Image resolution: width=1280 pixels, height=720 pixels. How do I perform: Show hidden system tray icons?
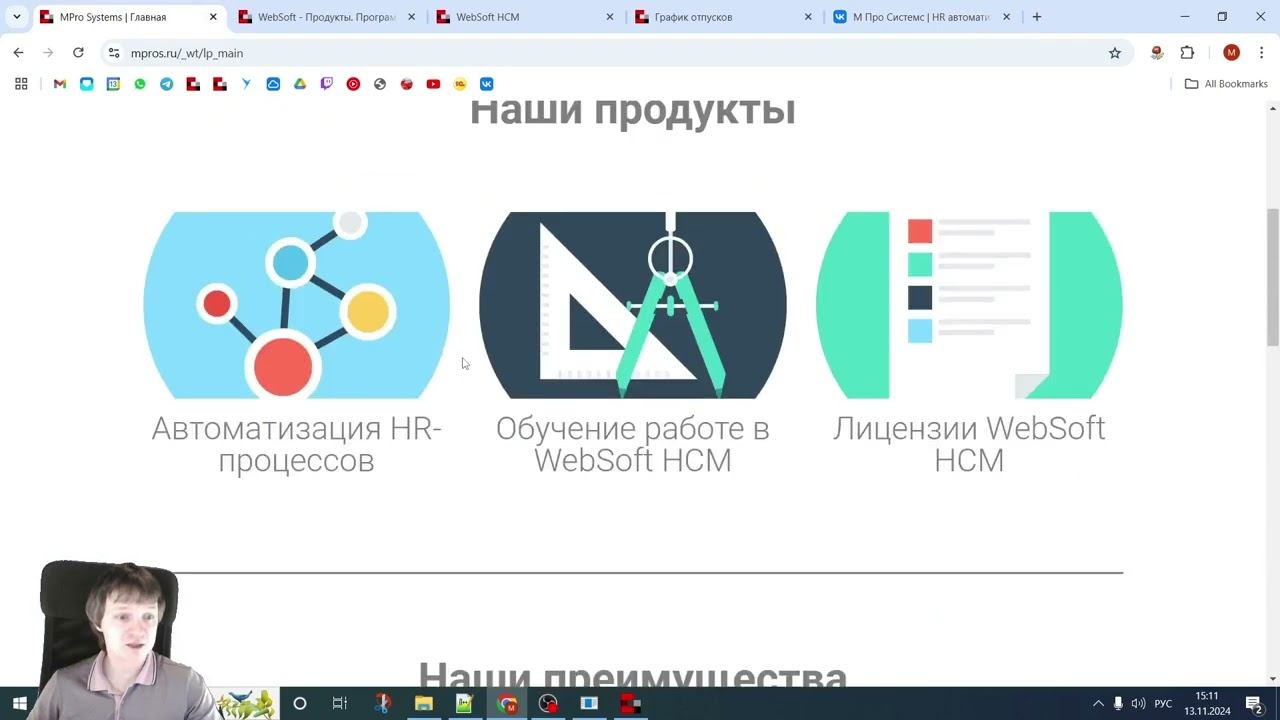point(1098,703)
